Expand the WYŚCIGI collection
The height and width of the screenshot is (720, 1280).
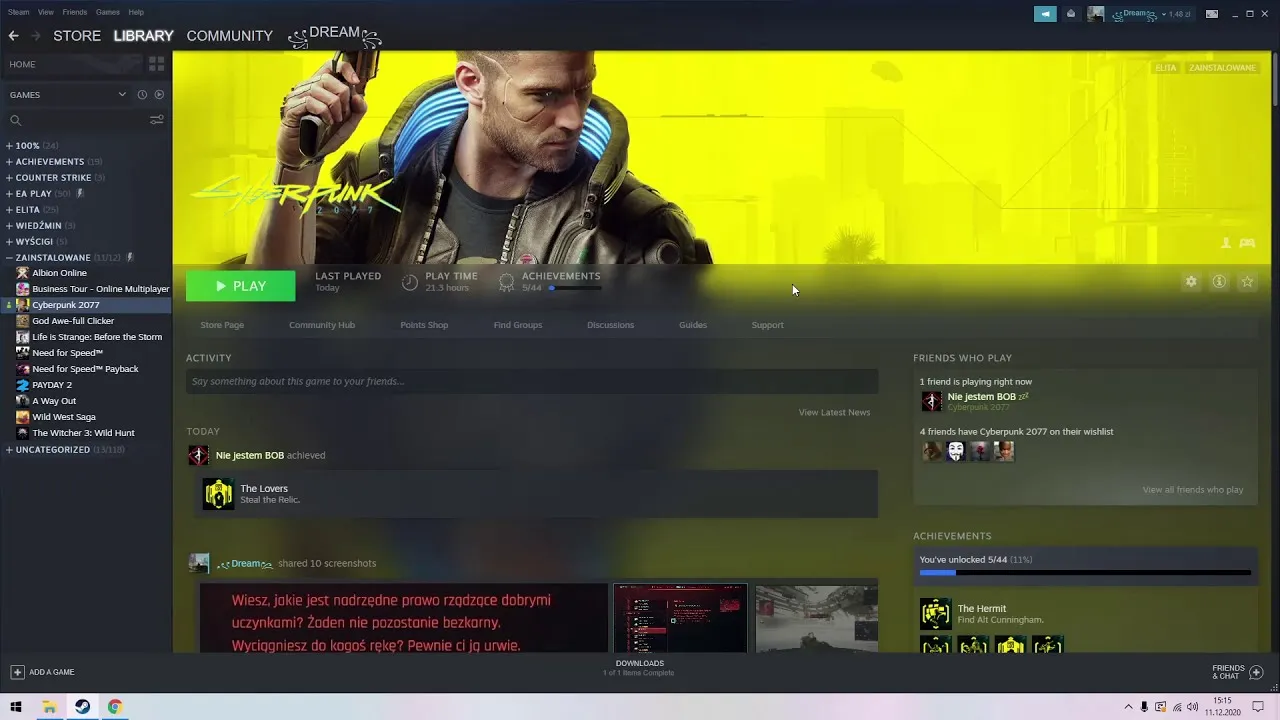9,242
